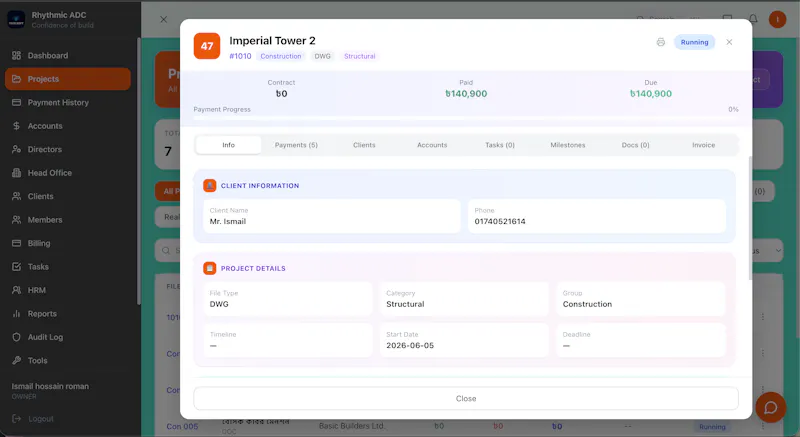Click the DWG tag in header
This screenshot has height=437, width=800.
tap(322, 56)
